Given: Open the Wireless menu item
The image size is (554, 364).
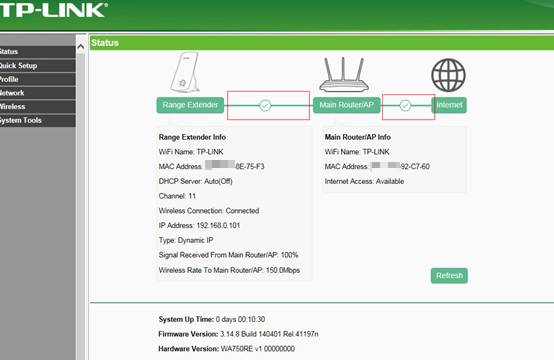Looking at the screenshot, I should 37,107.
